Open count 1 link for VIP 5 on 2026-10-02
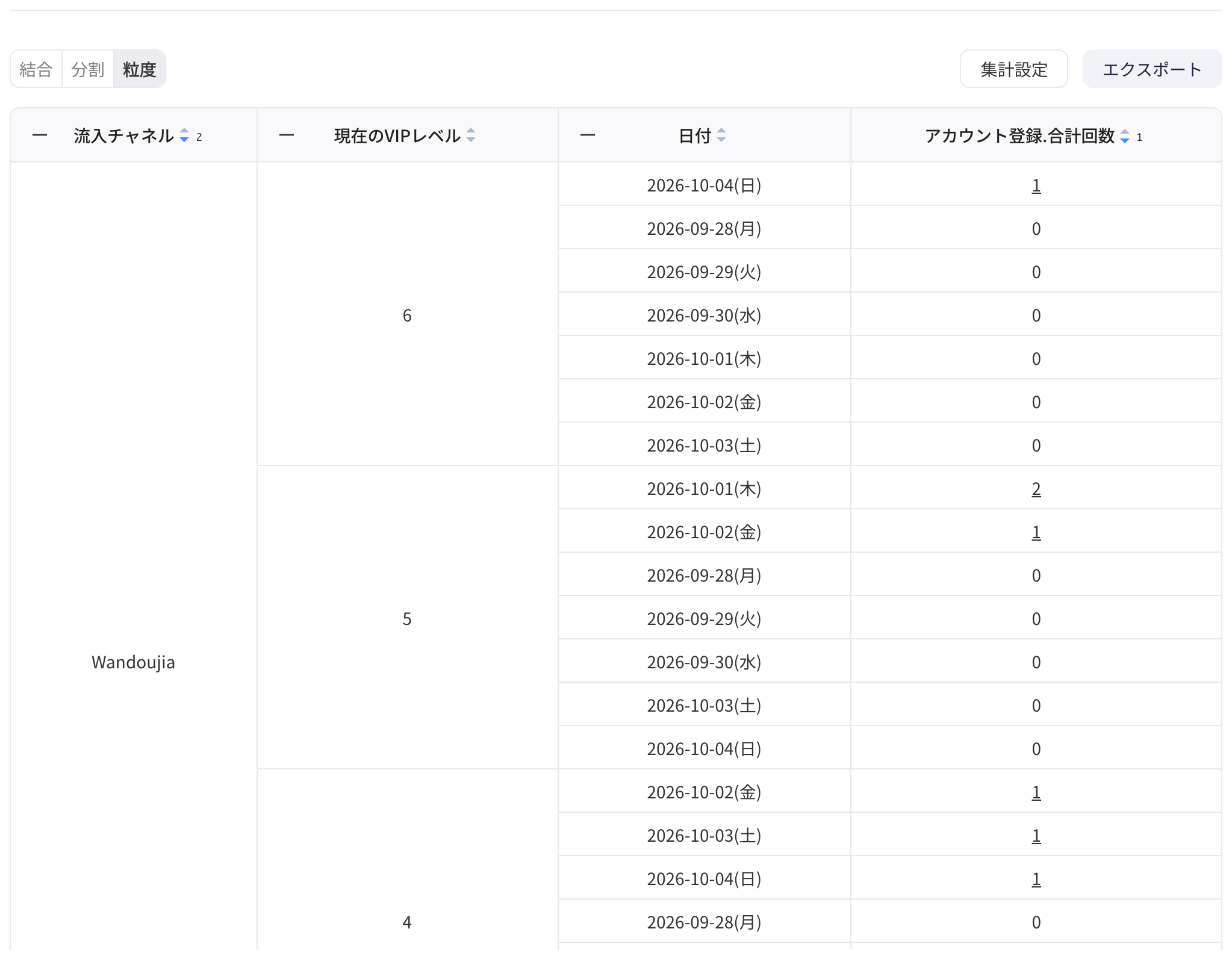The width and height of the screenshot is (1232, 979). (x=1036, y=532)
